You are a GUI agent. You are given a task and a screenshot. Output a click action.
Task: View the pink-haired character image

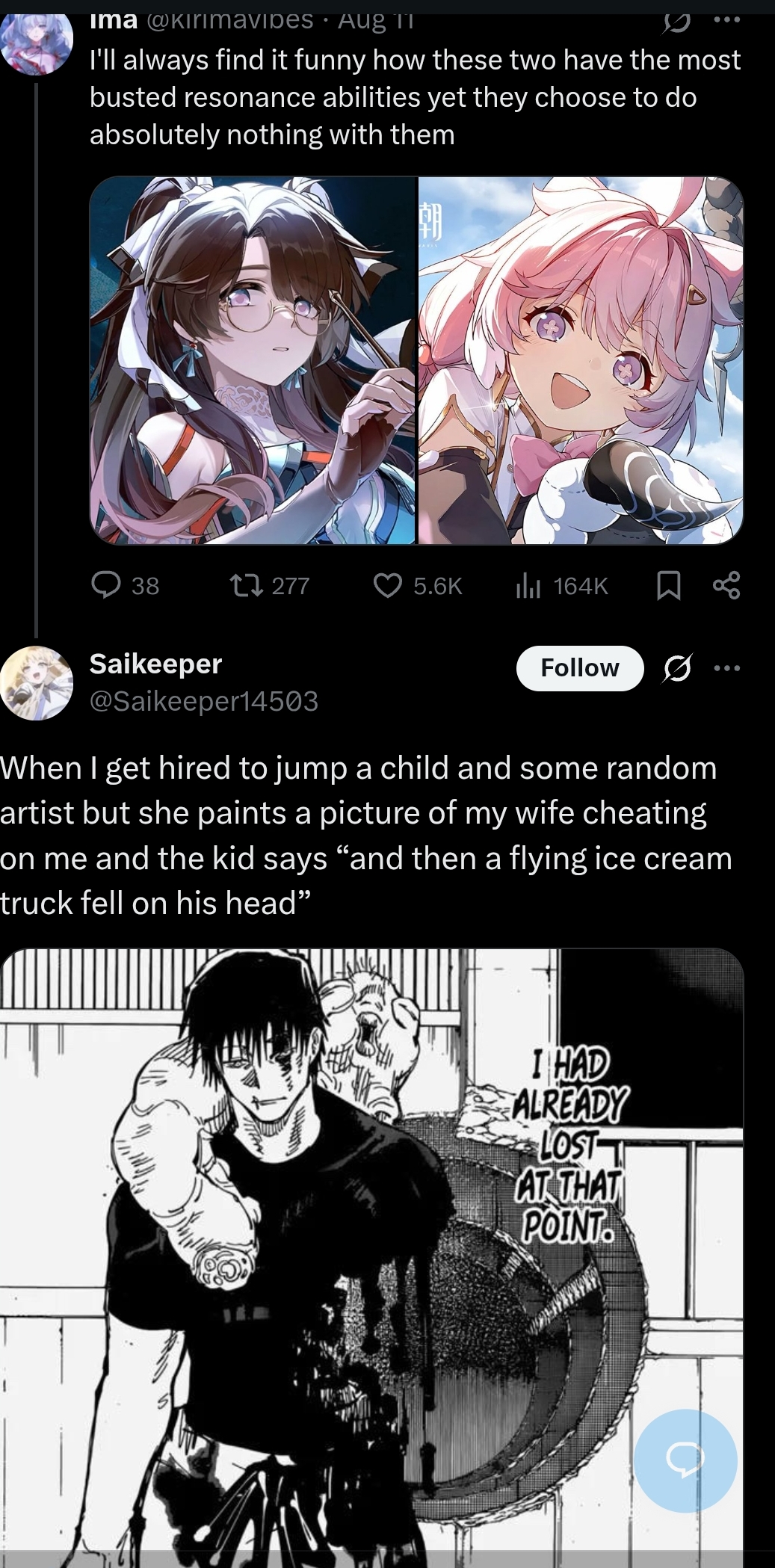(x=581, y=360)
